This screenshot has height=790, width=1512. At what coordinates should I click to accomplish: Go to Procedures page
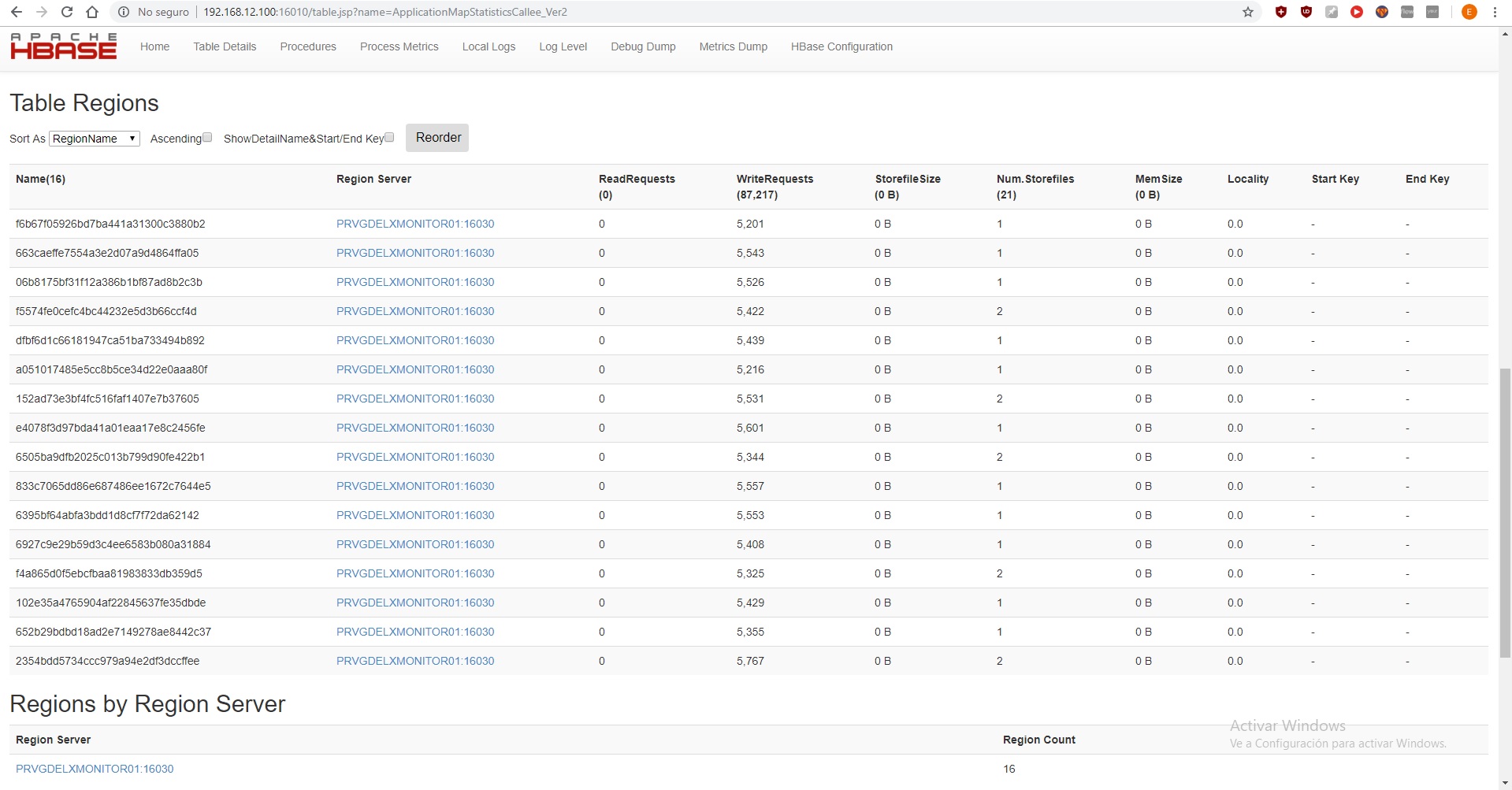point(308,46)
